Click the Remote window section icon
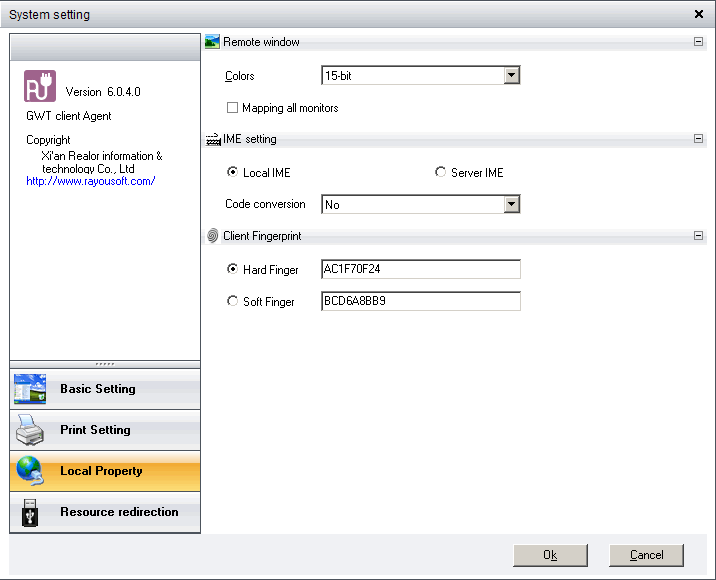716x580 pixels. (212, 42)
